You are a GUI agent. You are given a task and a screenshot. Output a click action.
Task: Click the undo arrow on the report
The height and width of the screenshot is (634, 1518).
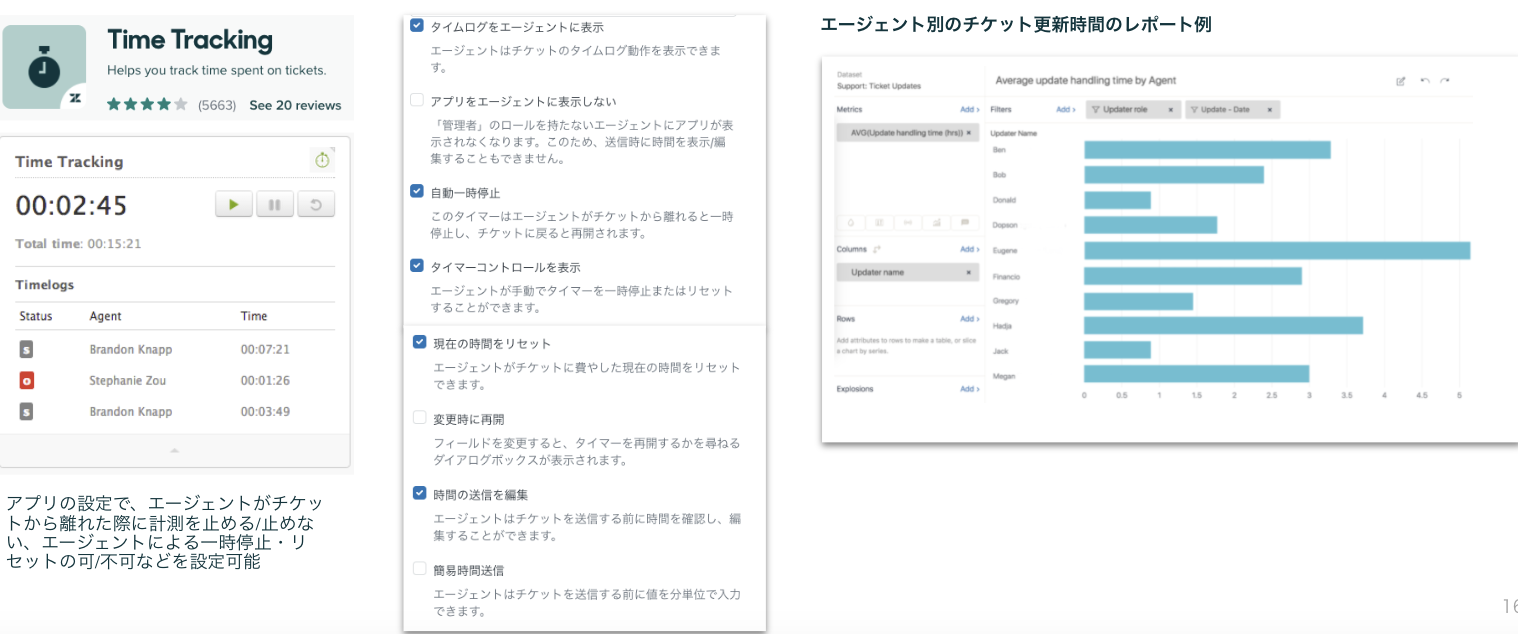point(1424,81)
